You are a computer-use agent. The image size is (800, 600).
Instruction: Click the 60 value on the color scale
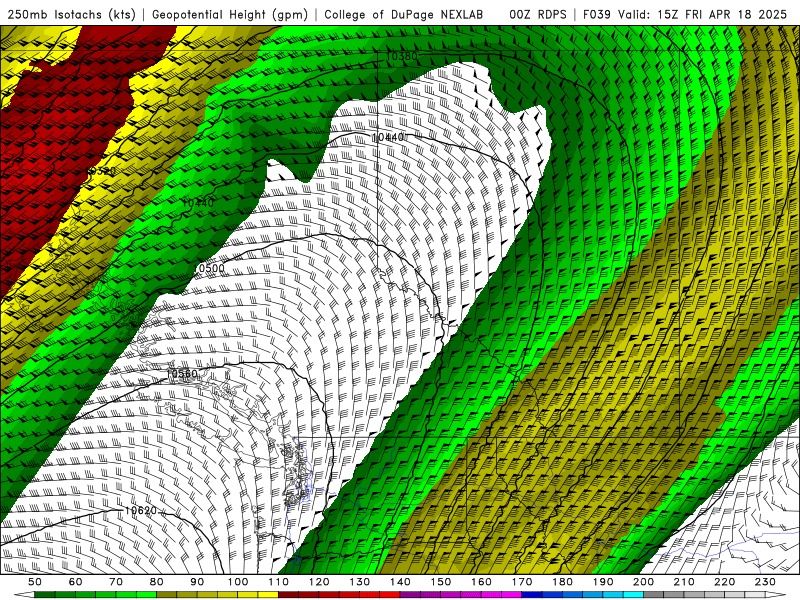[76, 582]
